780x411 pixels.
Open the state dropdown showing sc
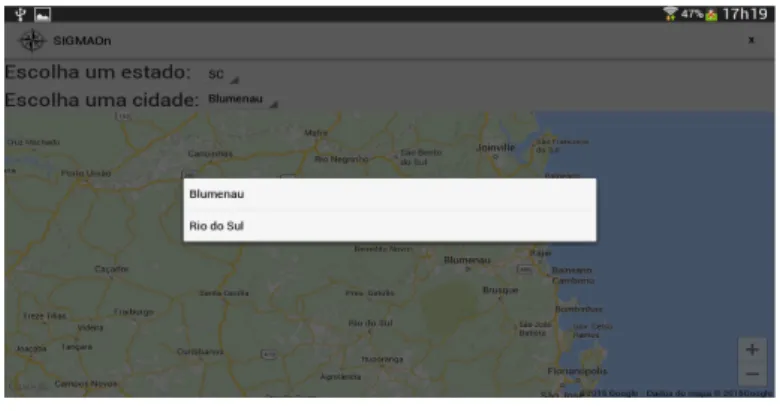(x=223, y=74)
